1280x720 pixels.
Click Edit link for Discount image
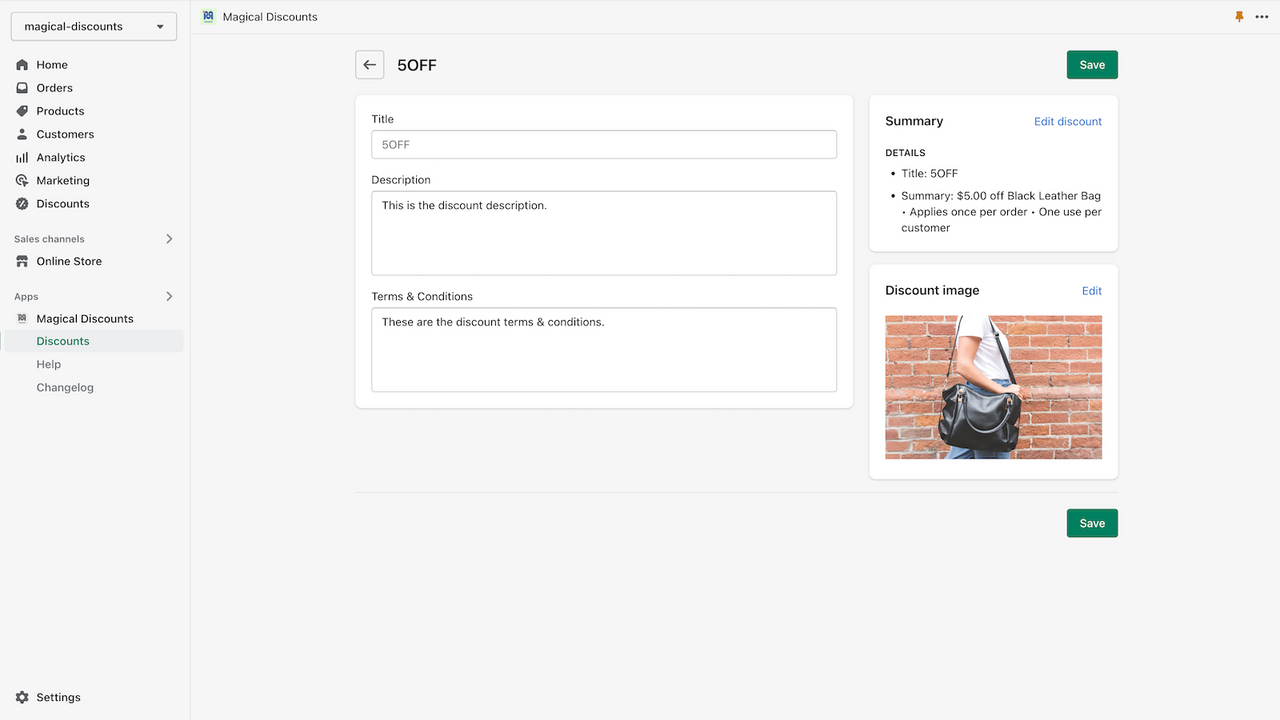point(1092,291)
